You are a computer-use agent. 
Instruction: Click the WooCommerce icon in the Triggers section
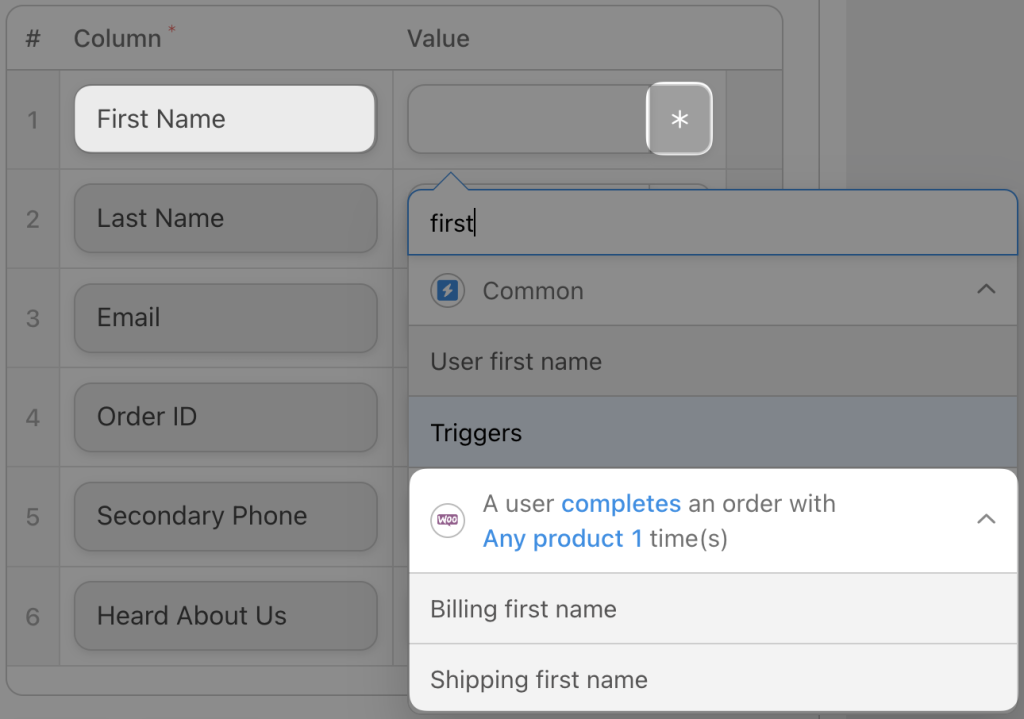pyautogui.click(x=447, y=520)
